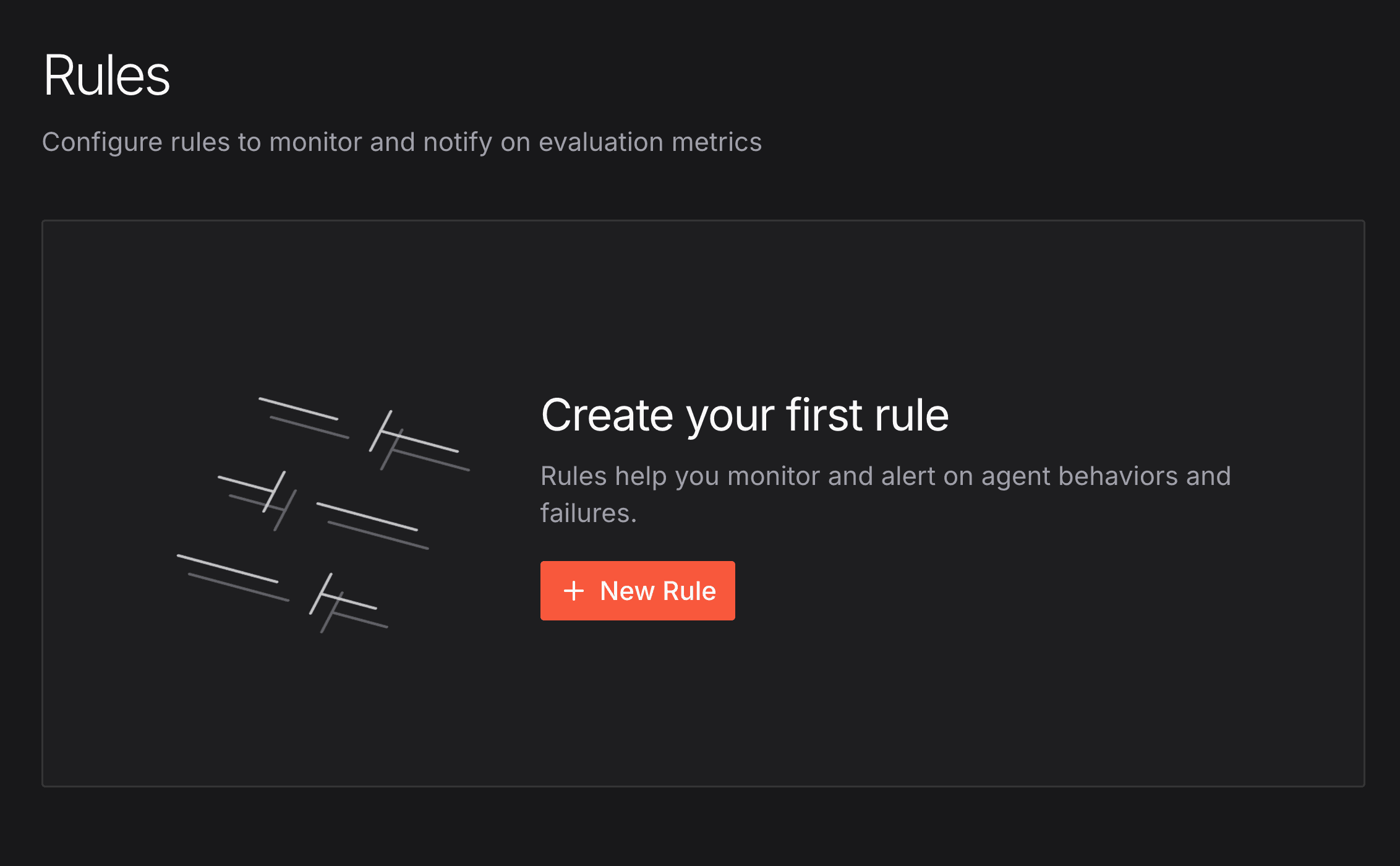Click the rules configuration subtitle text
The width and height of the screenshot is (1400, 866).
402,142
